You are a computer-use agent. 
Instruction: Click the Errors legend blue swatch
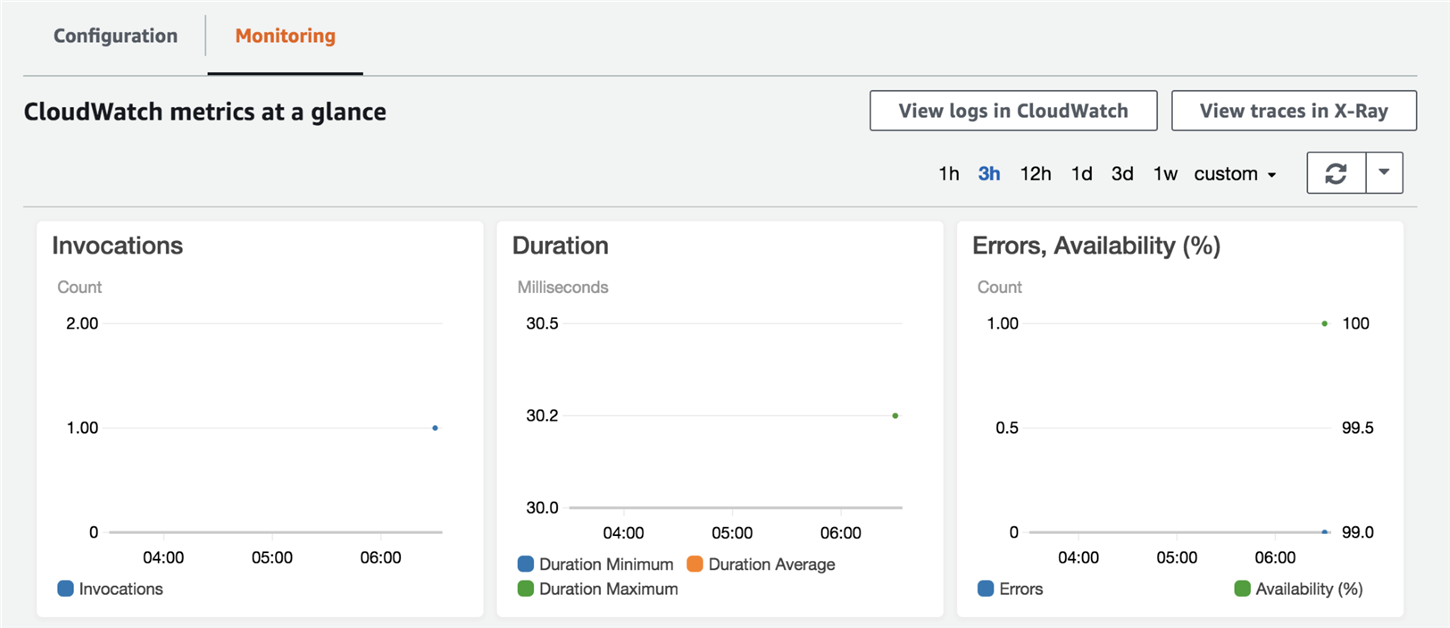(x=986, y=589)
